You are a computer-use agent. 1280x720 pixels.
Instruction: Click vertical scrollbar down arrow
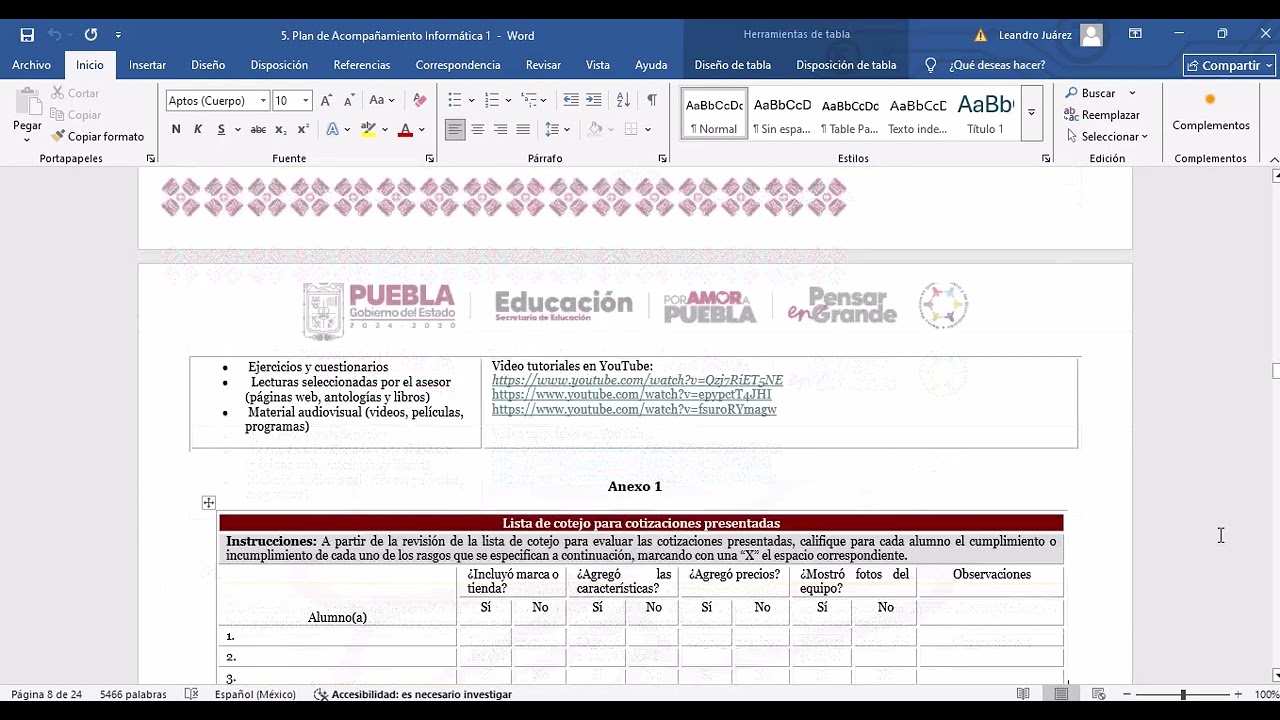point(1275,675)
